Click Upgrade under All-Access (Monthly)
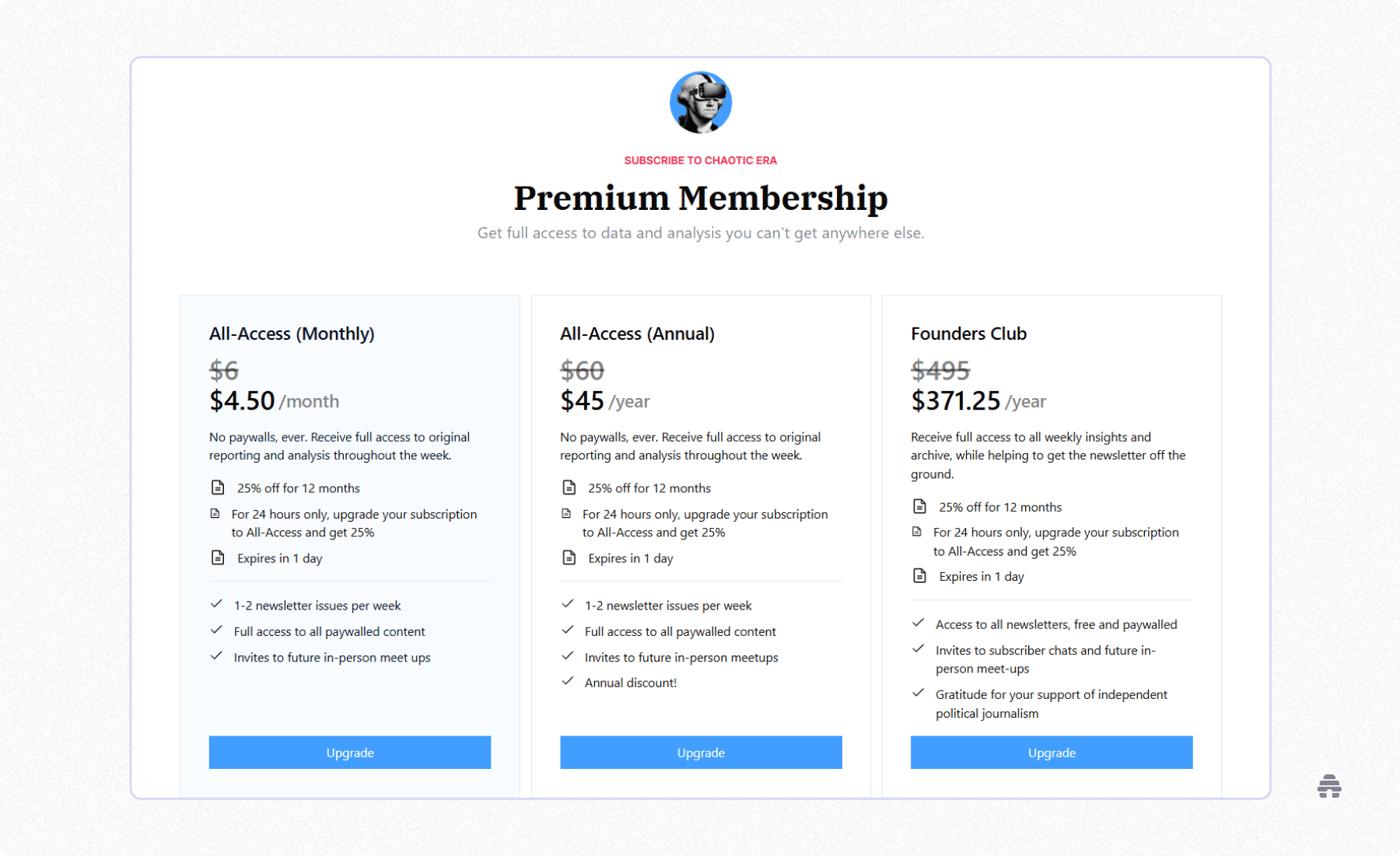Viewport: 1400px width, 856px height. click(x=349, y=752)
